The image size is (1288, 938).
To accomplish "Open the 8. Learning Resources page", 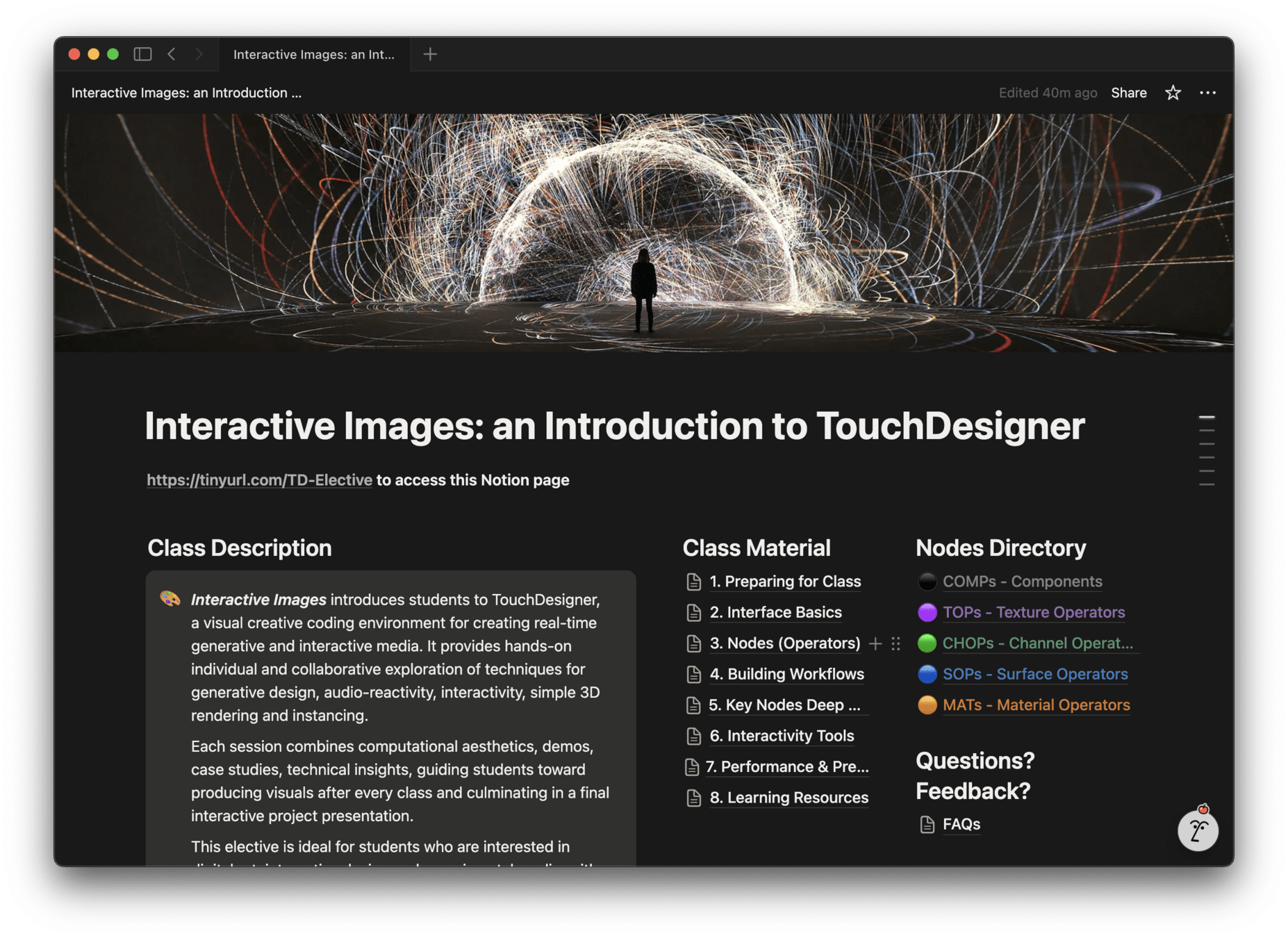I will click(789, 798).
